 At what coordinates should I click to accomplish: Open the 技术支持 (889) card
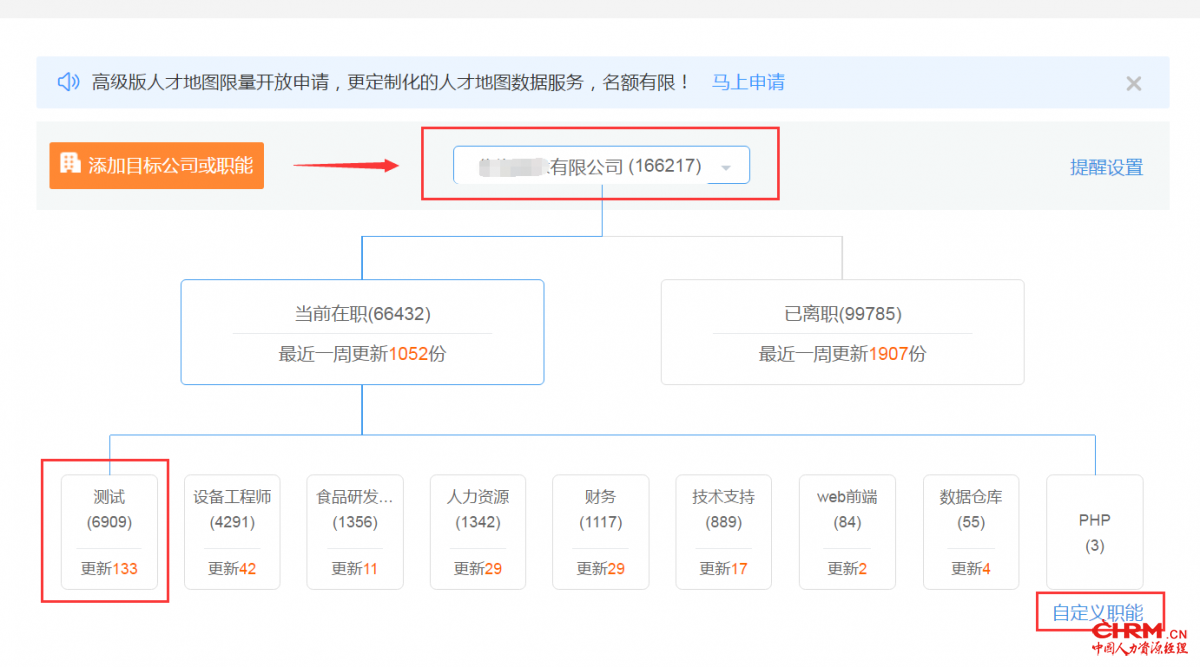[x=724, y=532]
